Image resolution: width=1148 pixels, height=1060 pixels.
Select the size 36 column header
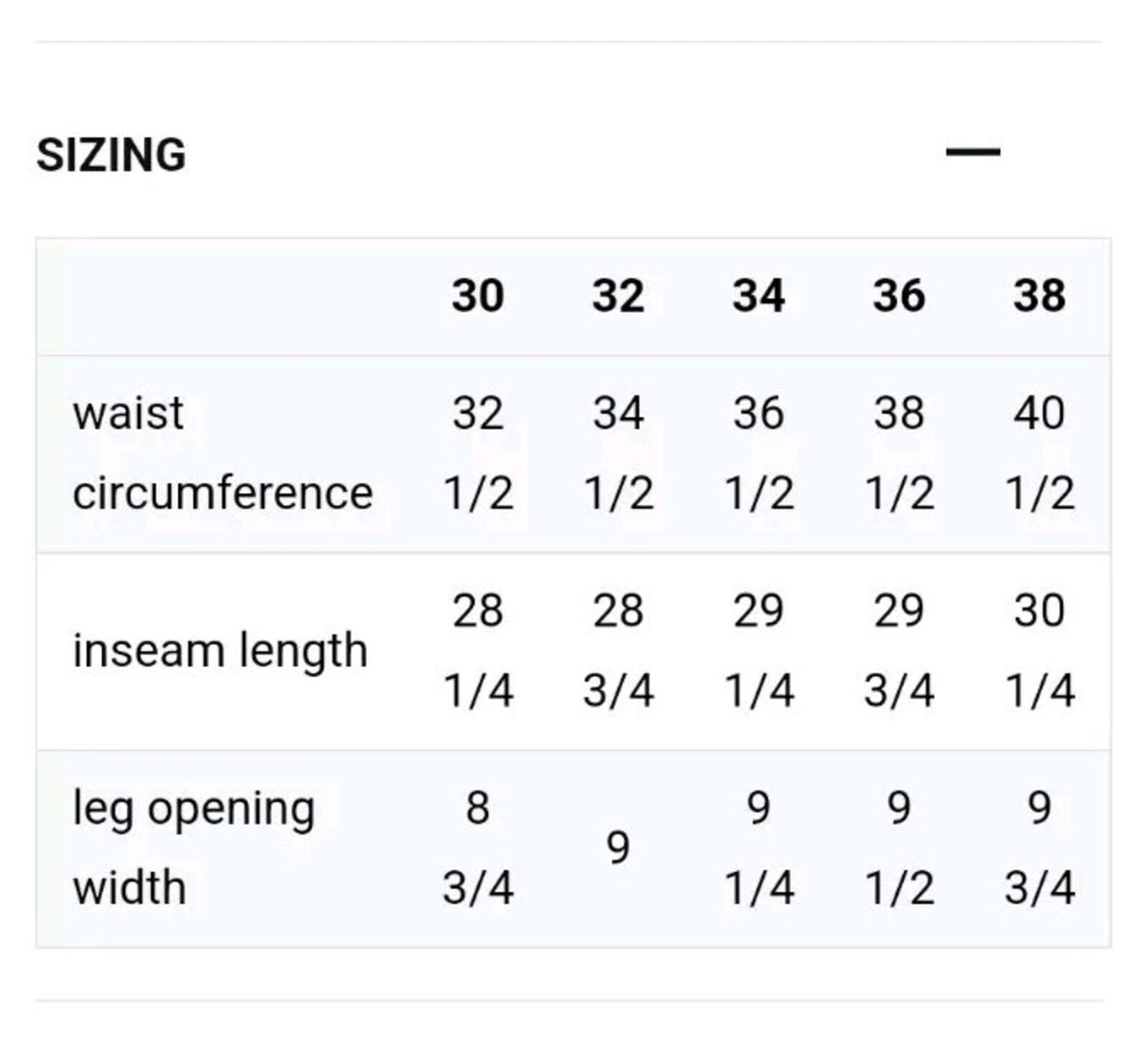point(899,296)
